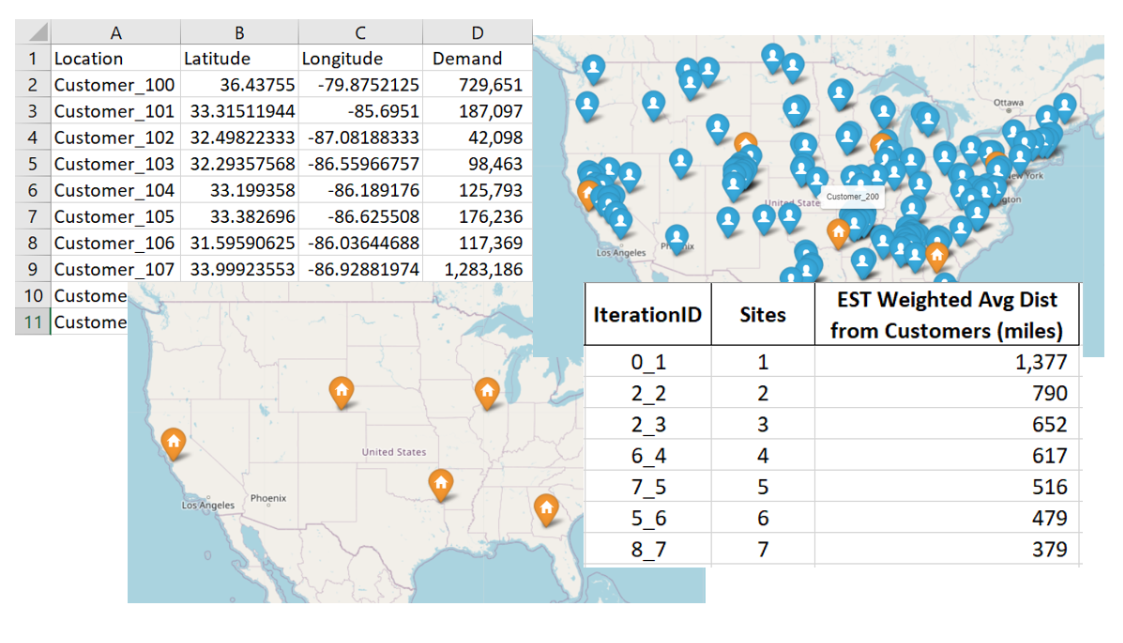This screenshot has width=1123, height=643.
Task: Click the orange site marker near Los Angeles coast
Action: (173, 443)
